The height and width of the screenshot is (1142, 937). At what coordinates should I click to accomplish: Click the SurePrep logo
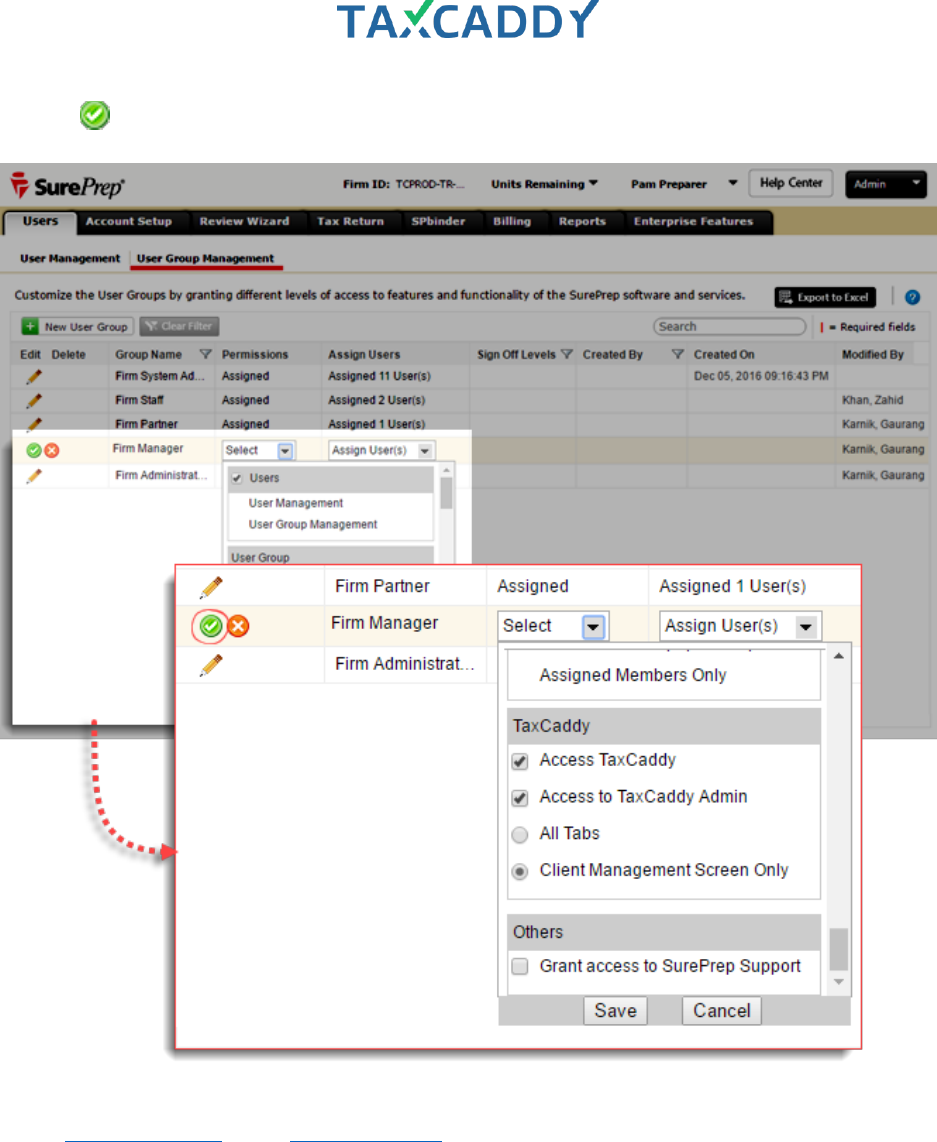(68, 186)
